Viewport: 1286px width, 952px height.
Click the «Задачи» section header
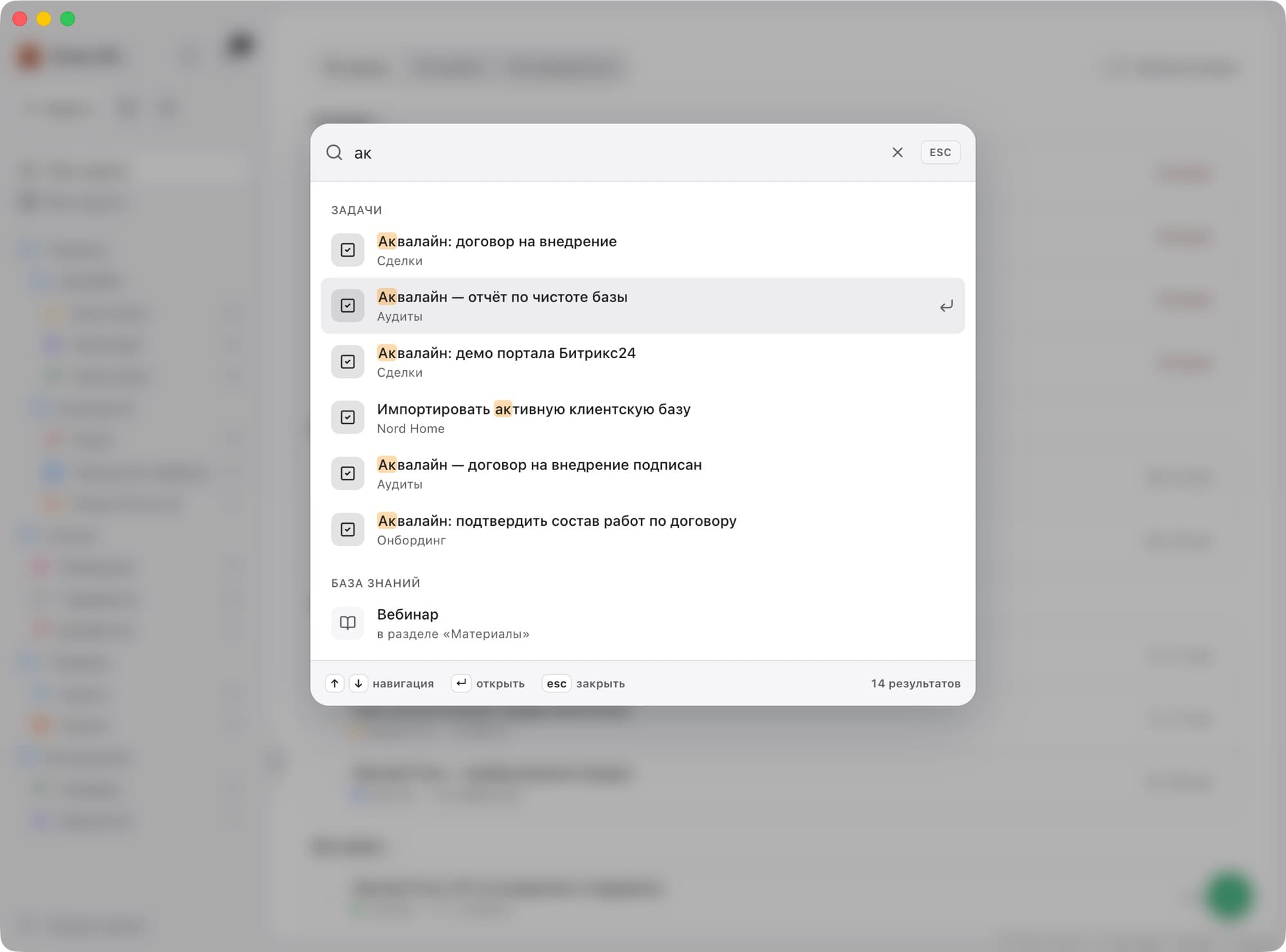357,210
